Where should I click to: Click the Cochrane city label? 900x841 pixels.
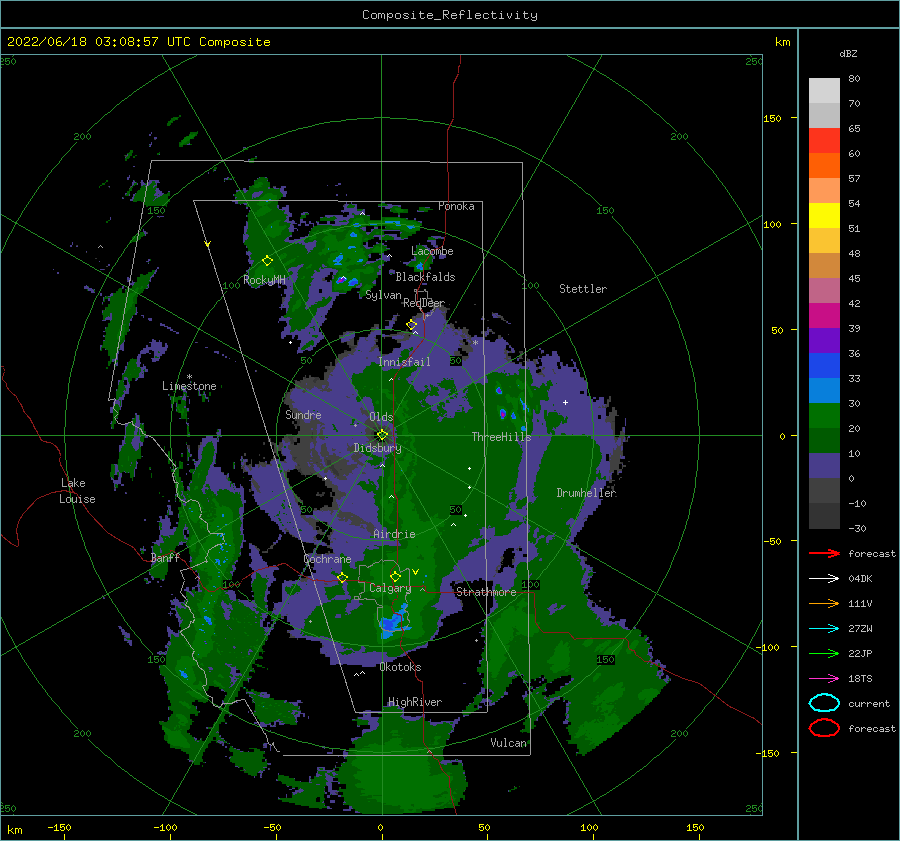coord(327,559)
